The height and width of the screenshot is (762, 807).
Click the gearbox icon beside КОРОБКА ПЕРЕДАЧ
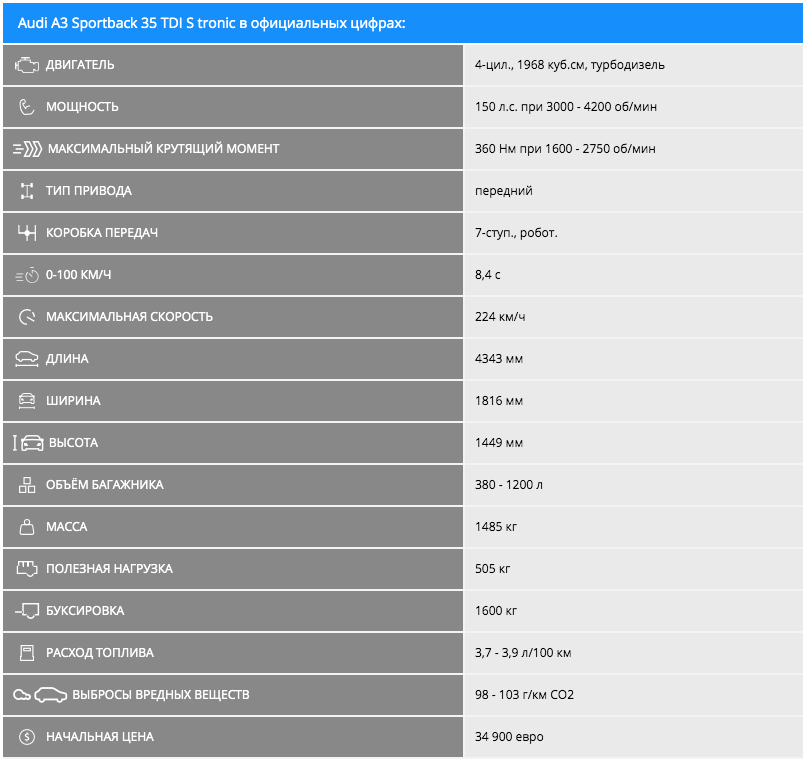tap(27, 233)
